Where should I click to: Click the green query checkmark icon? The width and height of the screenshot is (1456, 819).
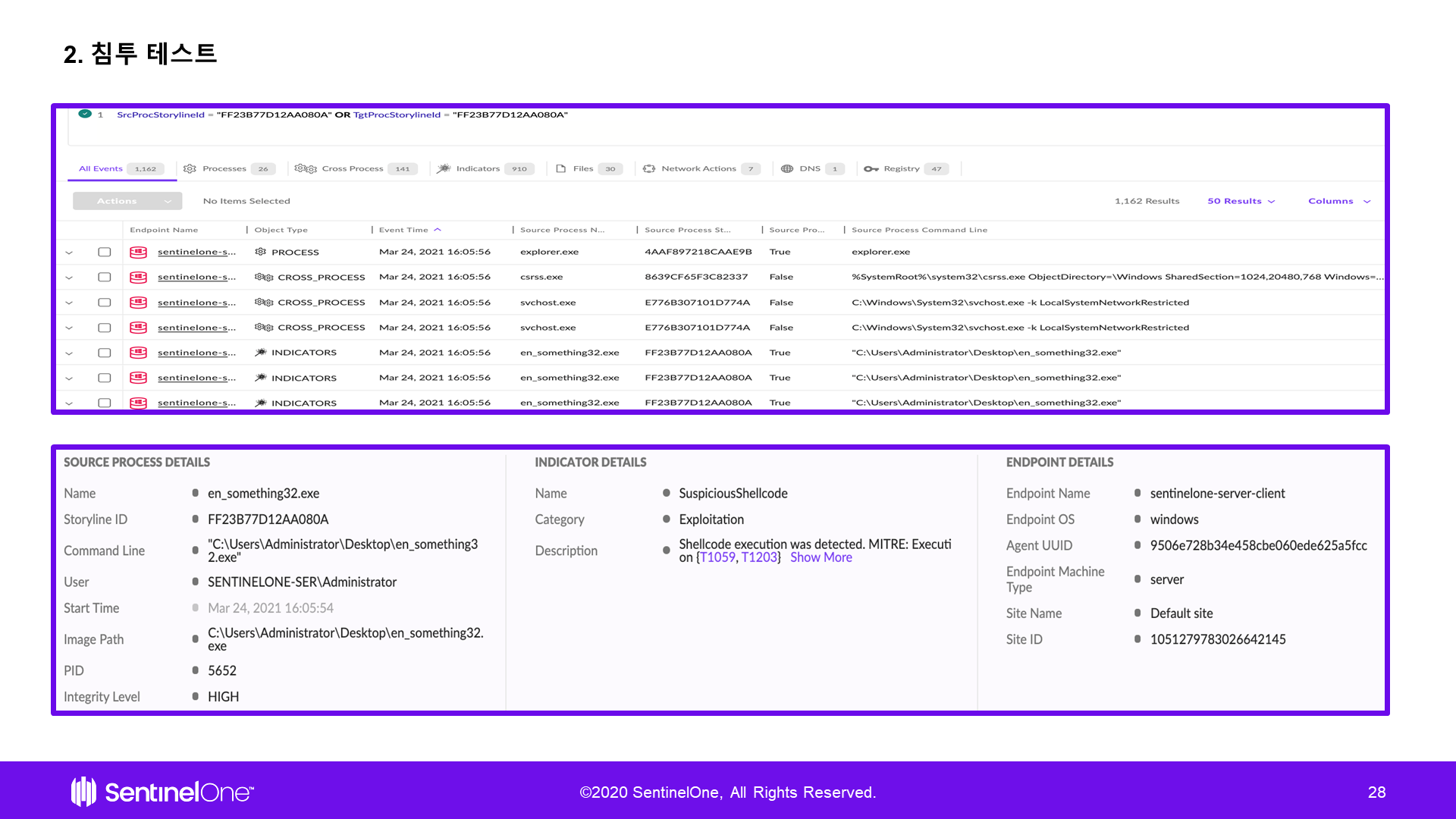pos(85,114)
